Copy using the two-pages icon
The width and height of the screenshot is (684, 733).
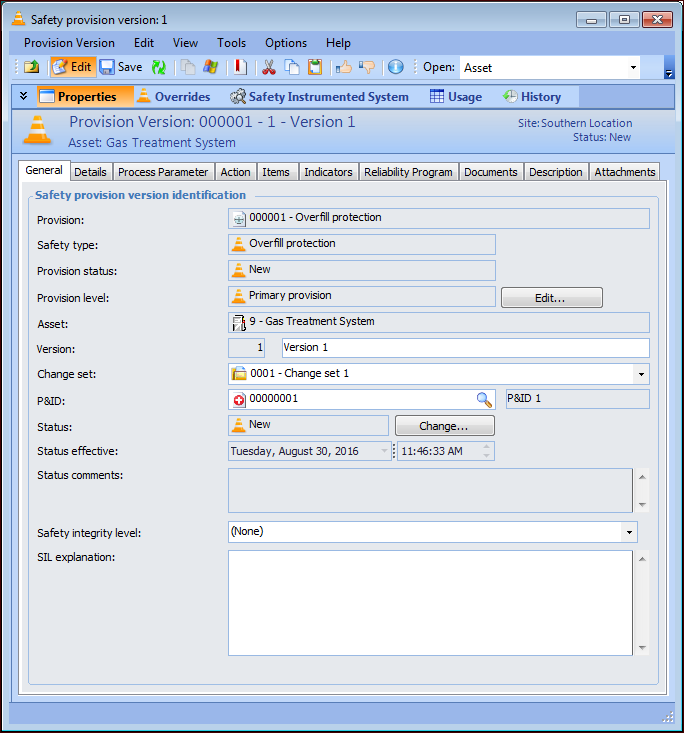click(x=292, y=67)
